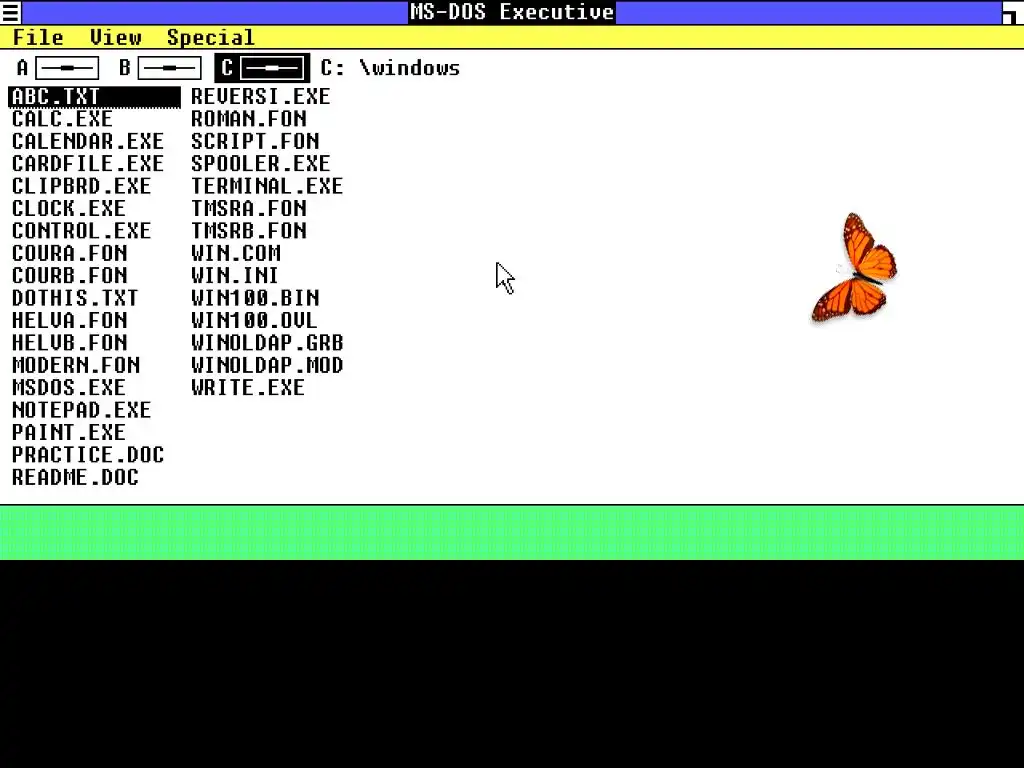Image resolution: width=1024 pixels, height=768 pixels.
Task: Select CALC.EXE in the file list
Action: (x=63, y=119)
